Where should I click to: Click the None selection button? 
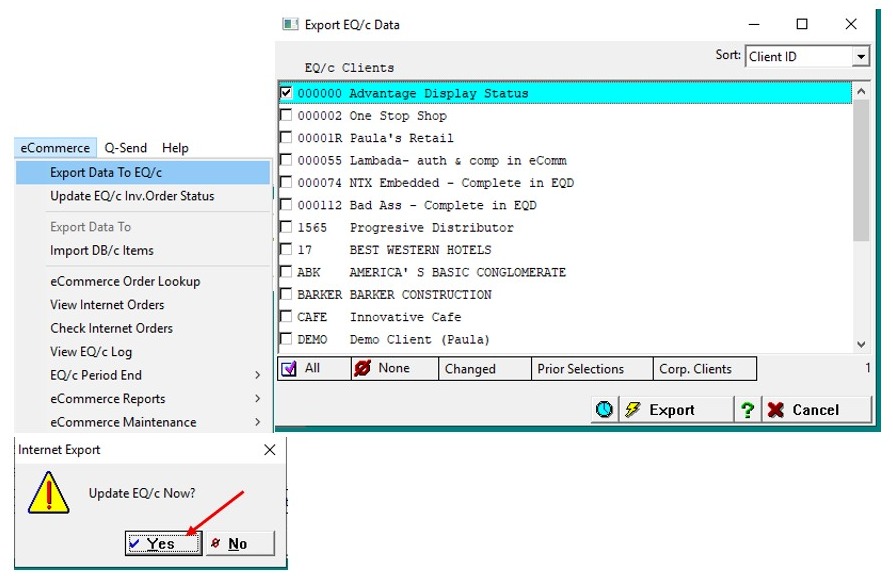point(395,368)
